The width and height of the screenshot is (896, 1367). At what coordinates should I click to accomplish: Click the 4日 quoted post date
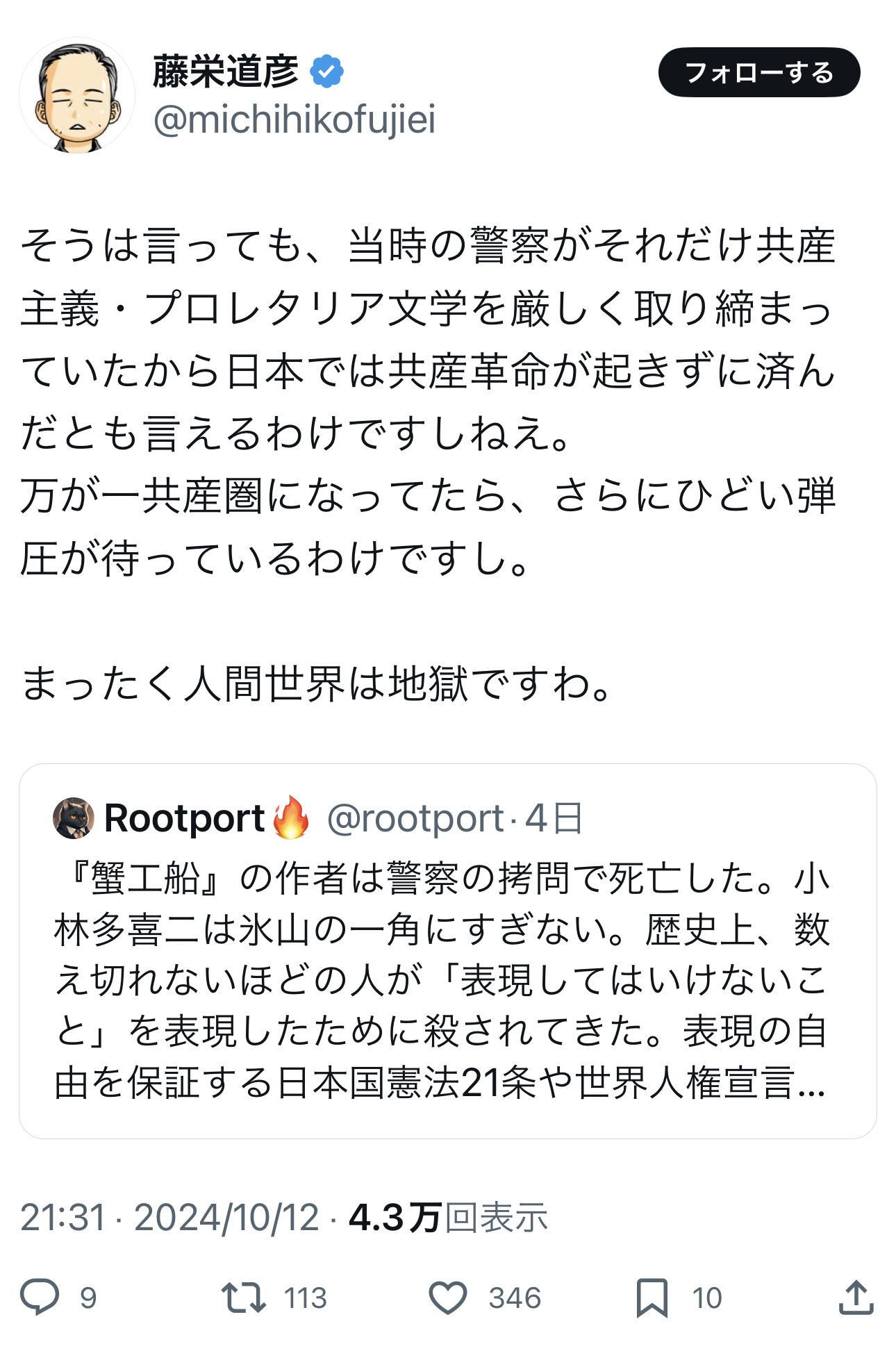pos(554,818)
